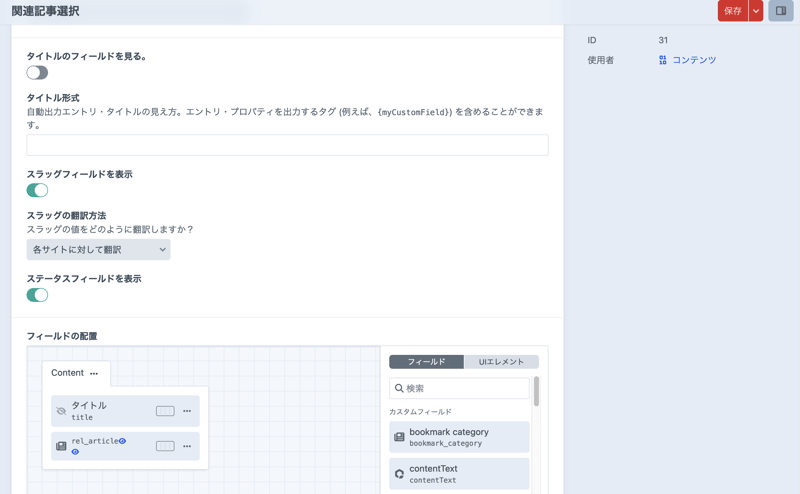800x494 pixels.
Task: Toggle the sidebar panel icon
Action: tap(781, 11)
